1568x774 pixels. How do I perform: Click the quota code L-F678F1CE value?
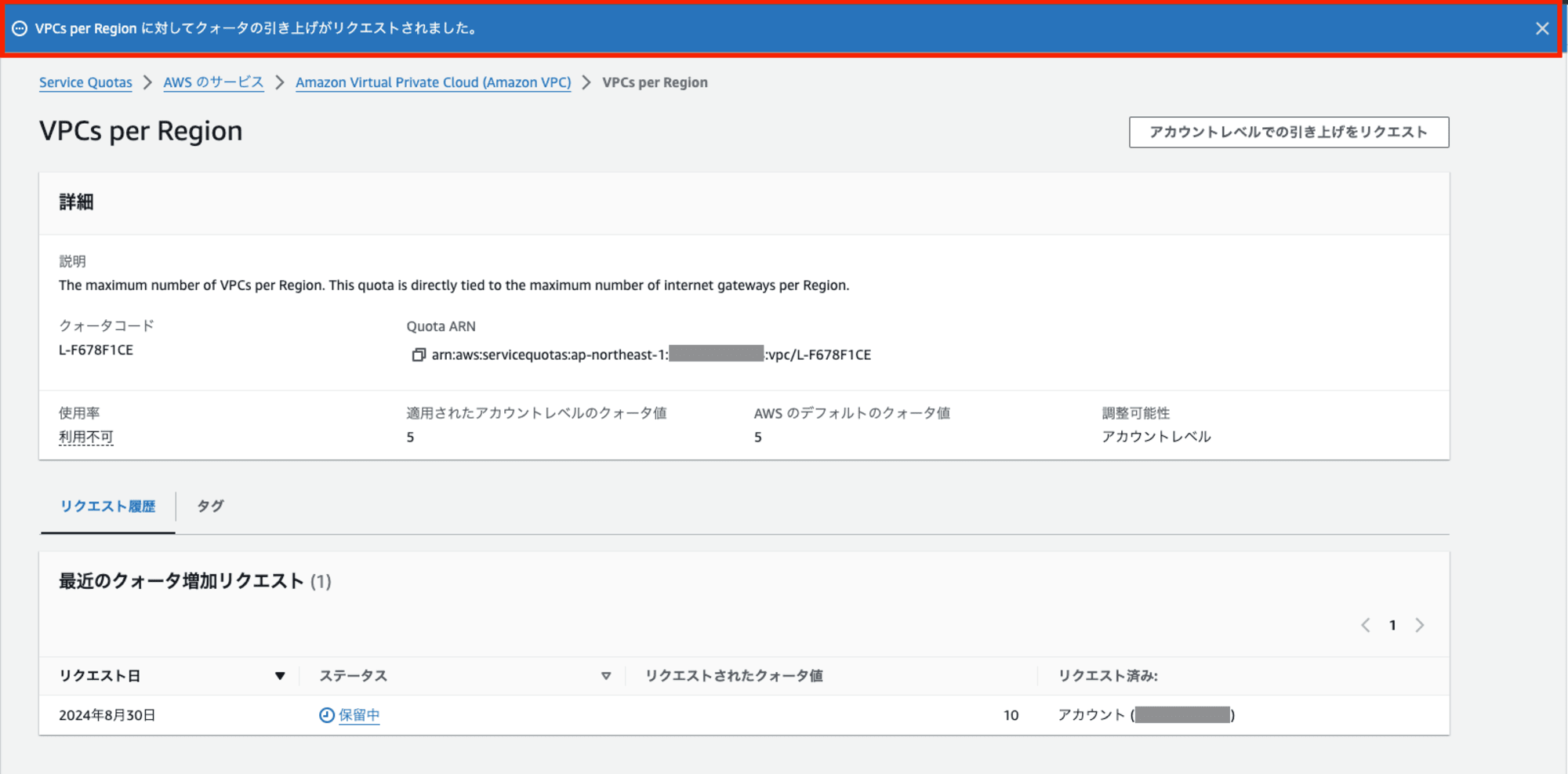pyautogui.click(x=96, y=350)
